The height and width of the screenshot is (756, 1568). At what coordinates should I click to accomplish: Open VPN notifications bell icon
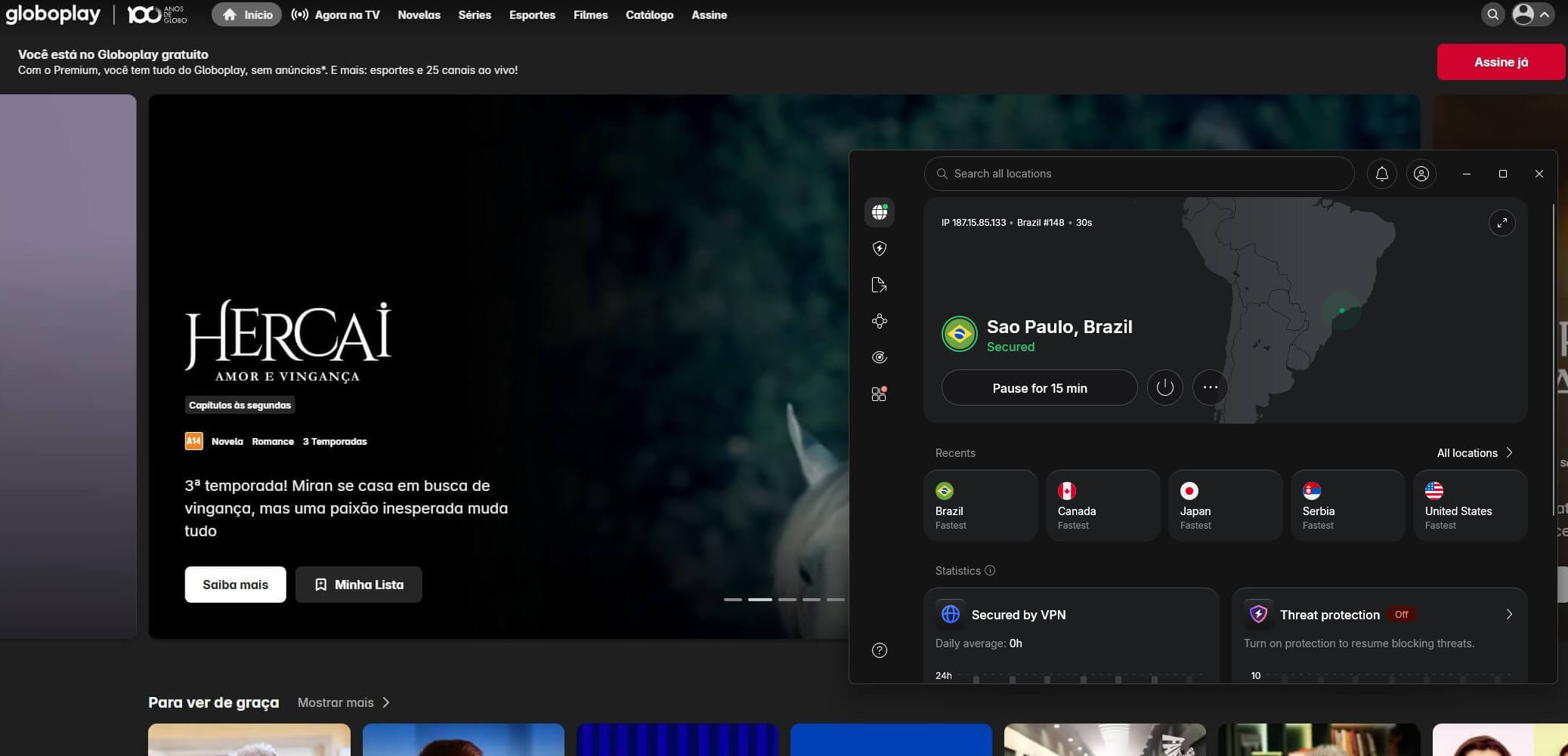coord(1381,174)
